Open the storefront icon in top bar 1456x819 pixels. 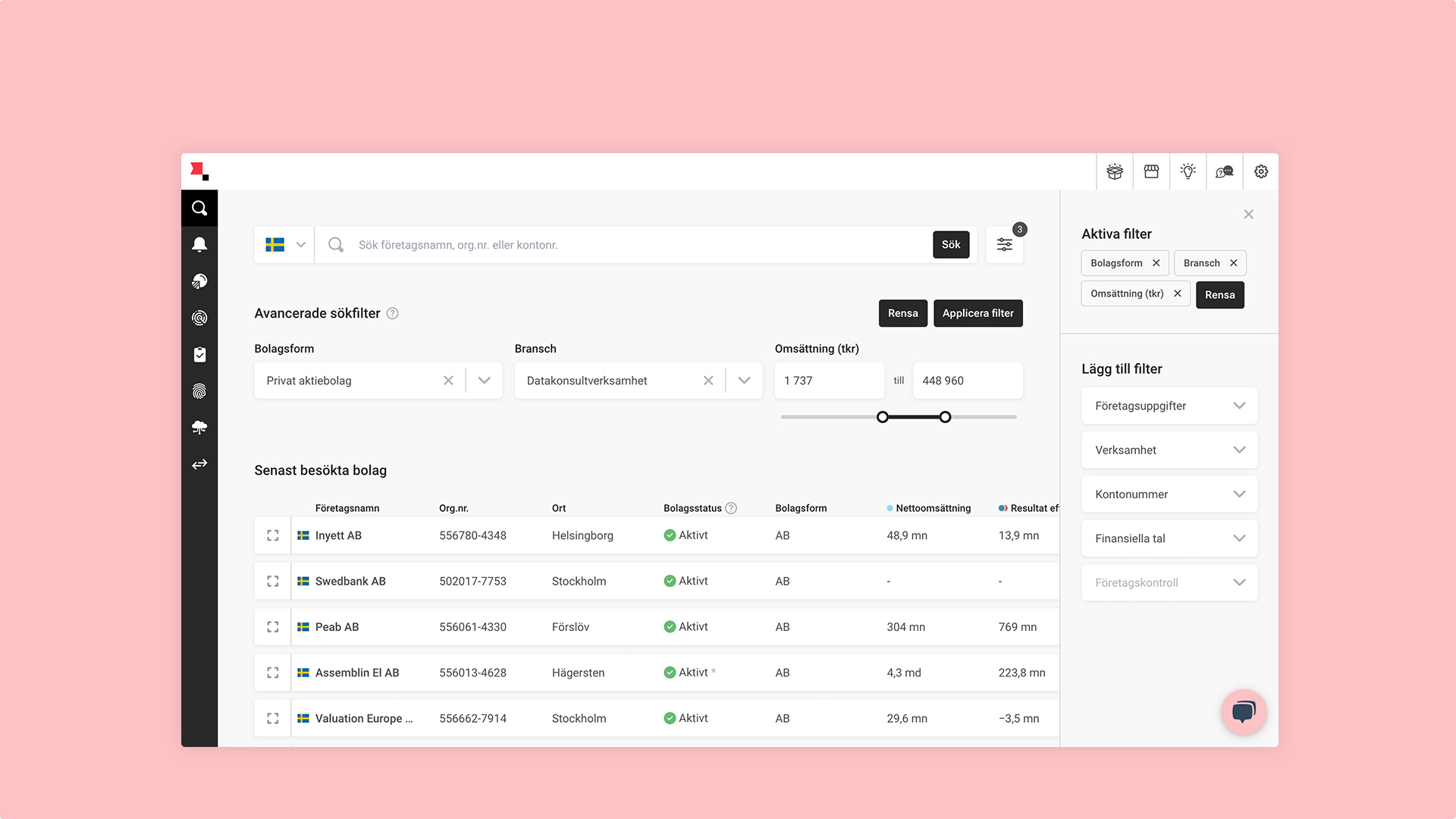(1151, 171)
